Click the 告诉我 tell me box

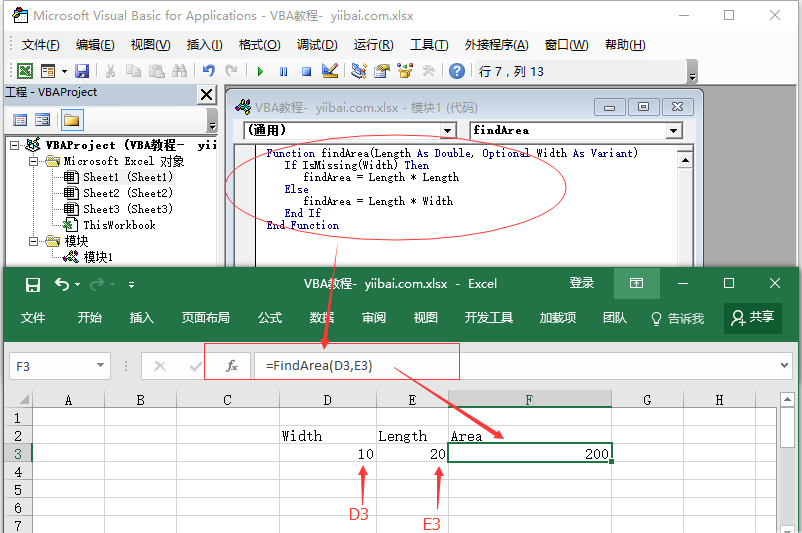(x=678, y=319)
